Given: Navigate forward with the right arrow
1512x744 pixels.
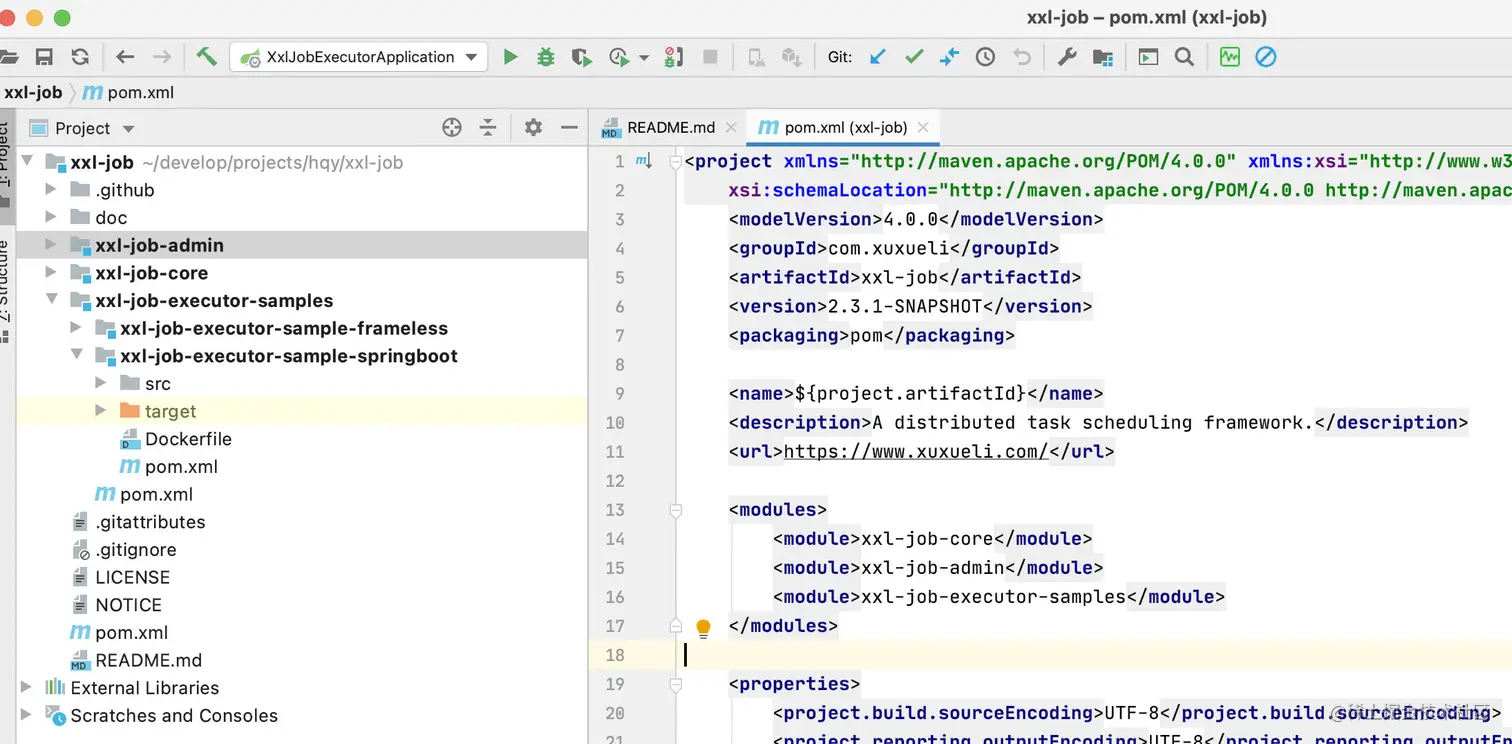Looking at the screenshot, I should click(161, 57).
